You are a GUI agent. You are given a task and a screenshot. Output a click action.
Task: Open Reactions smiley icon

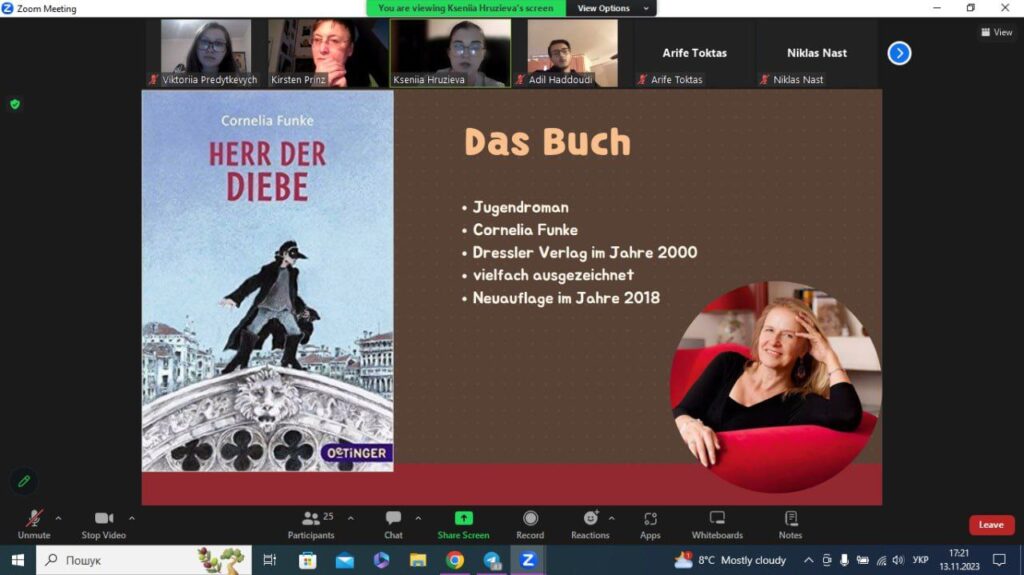(x=590, y=518)
